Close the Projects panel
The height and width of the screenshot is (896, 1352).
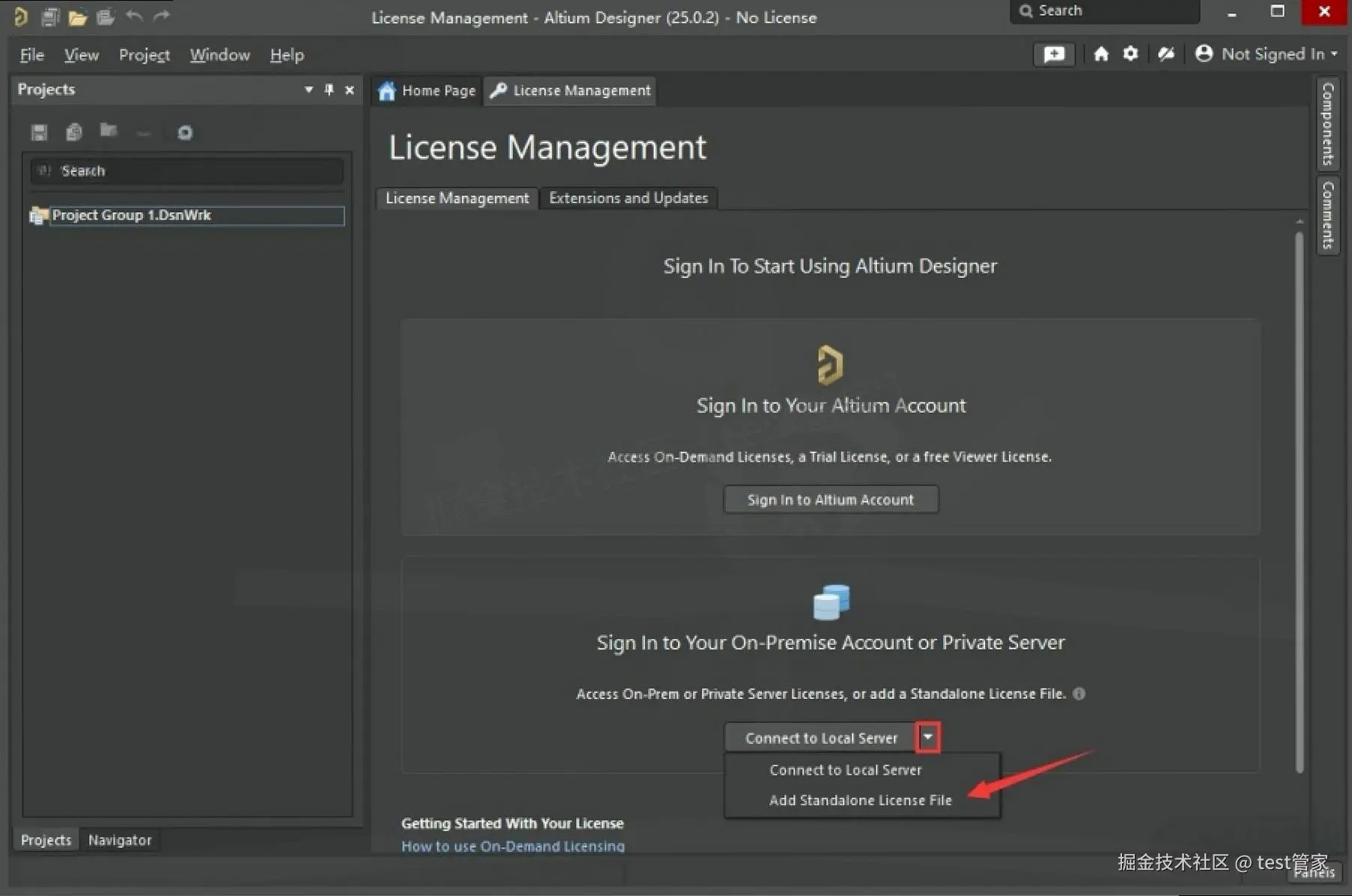point(349,90)
